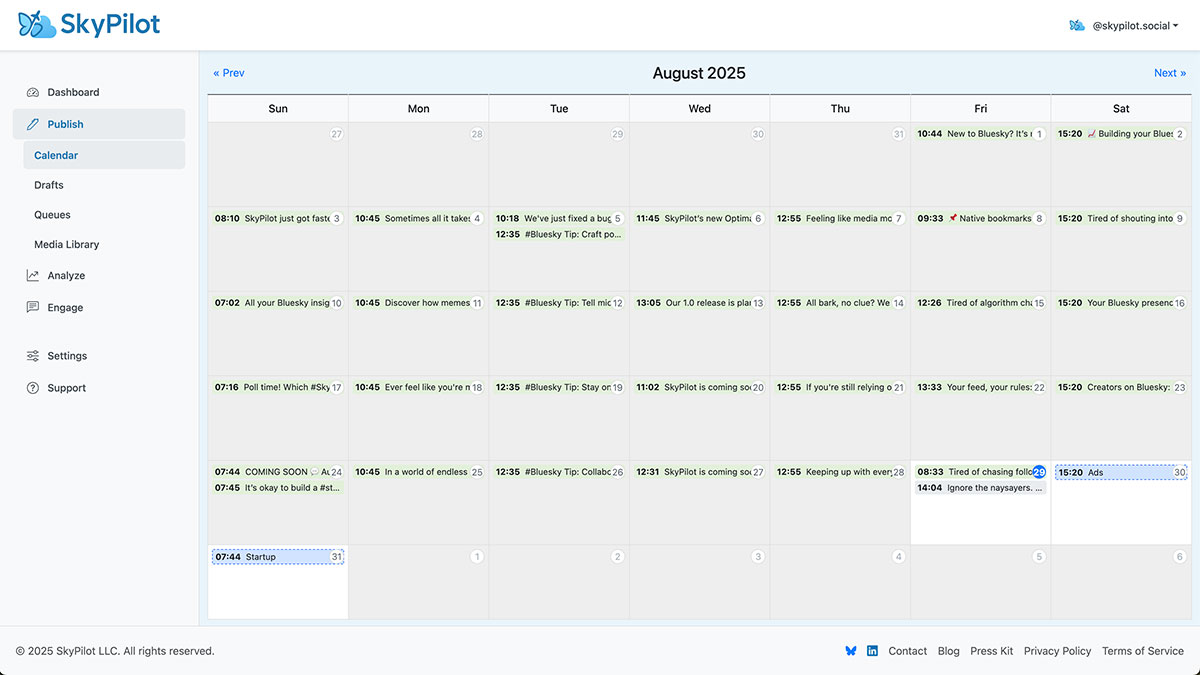
Task: Open the LinkedIn footer icon
Action: [x=872, y=651]
